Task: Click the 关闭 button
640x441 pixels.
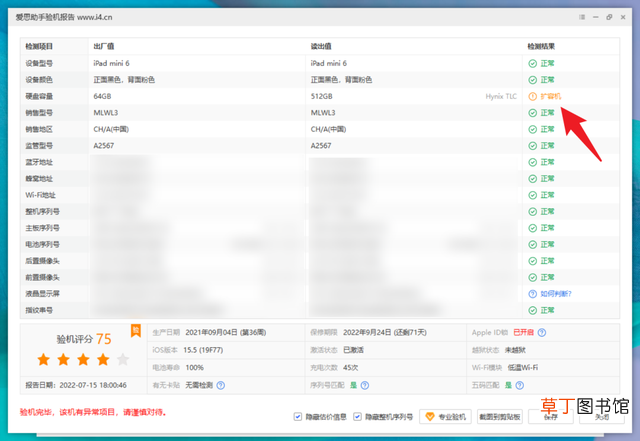Action: (602, 416)
